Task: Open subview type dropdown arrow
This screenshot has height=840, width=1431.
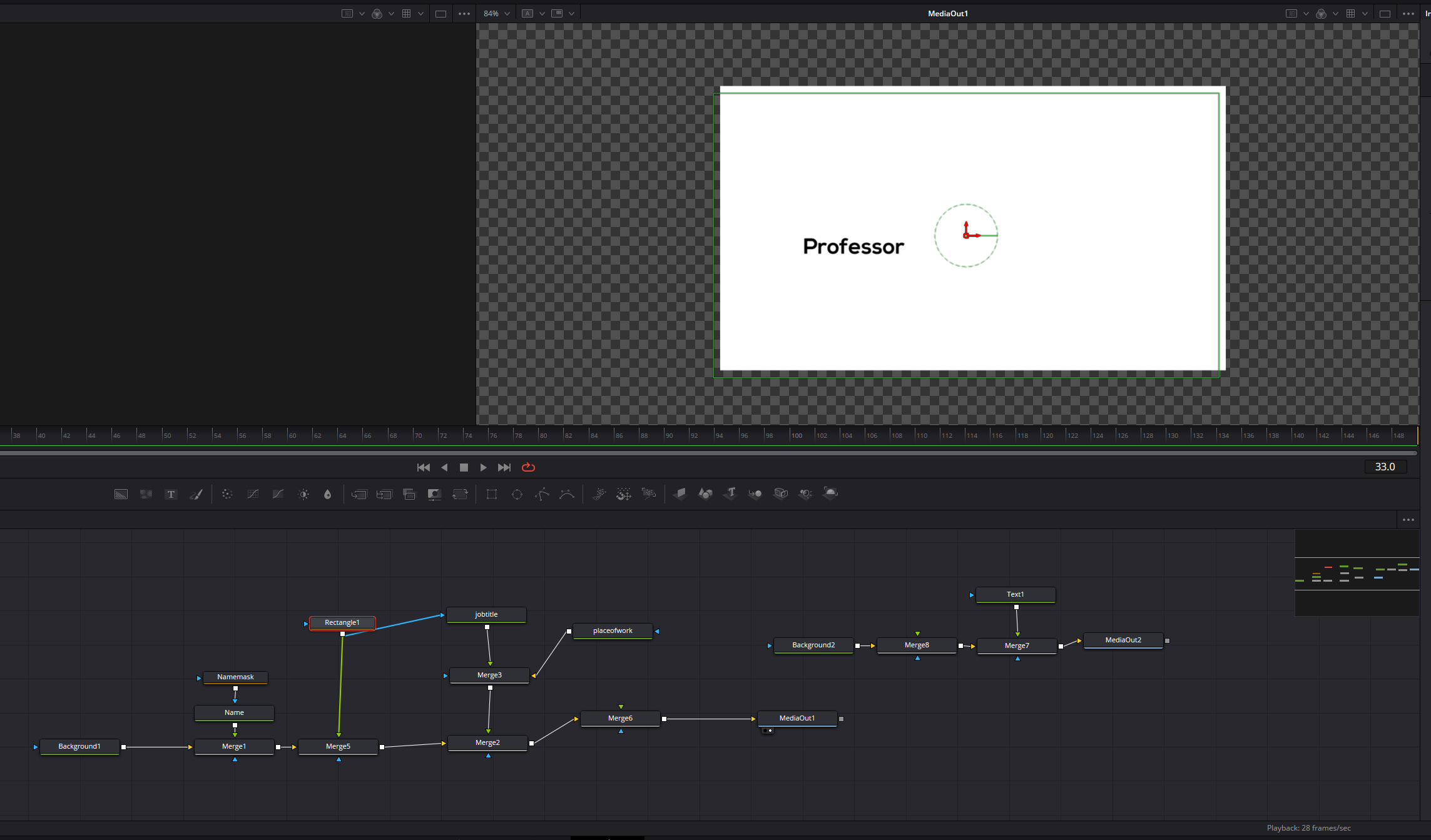Action: 571,14
